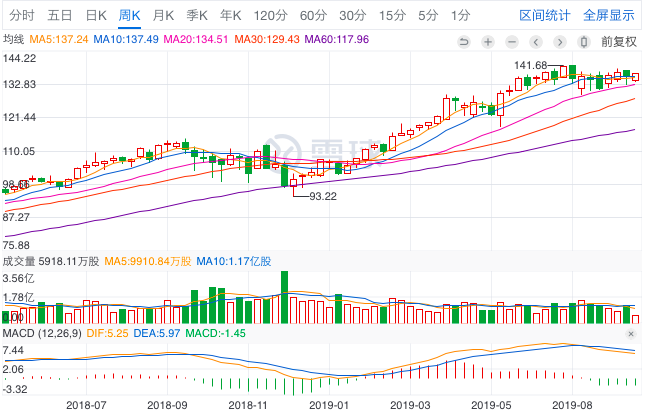Click the MACD:-1.45 value

[215, 334]
